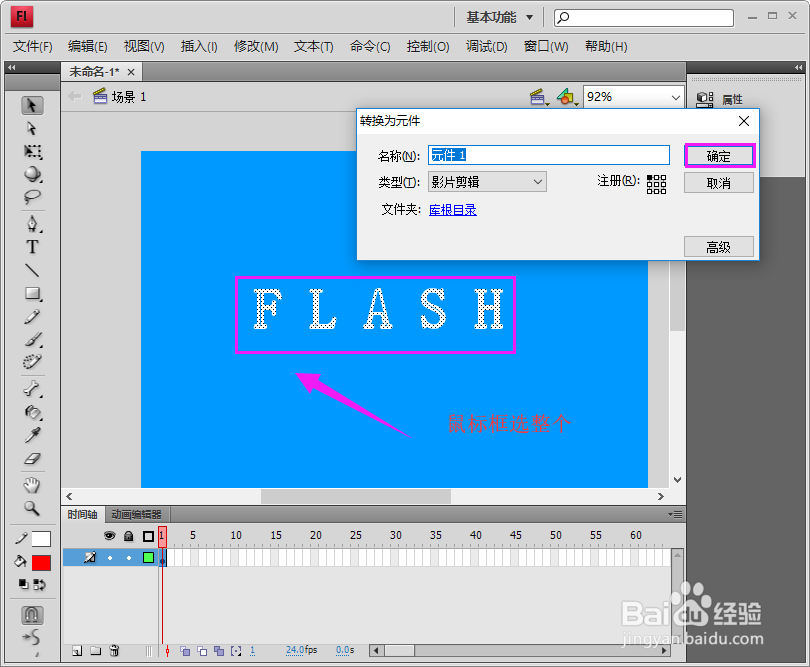The height and width of the screenshot is (667, 810).
Task: Click the Delete layer trash icon
Action: (x=115, y=651)
